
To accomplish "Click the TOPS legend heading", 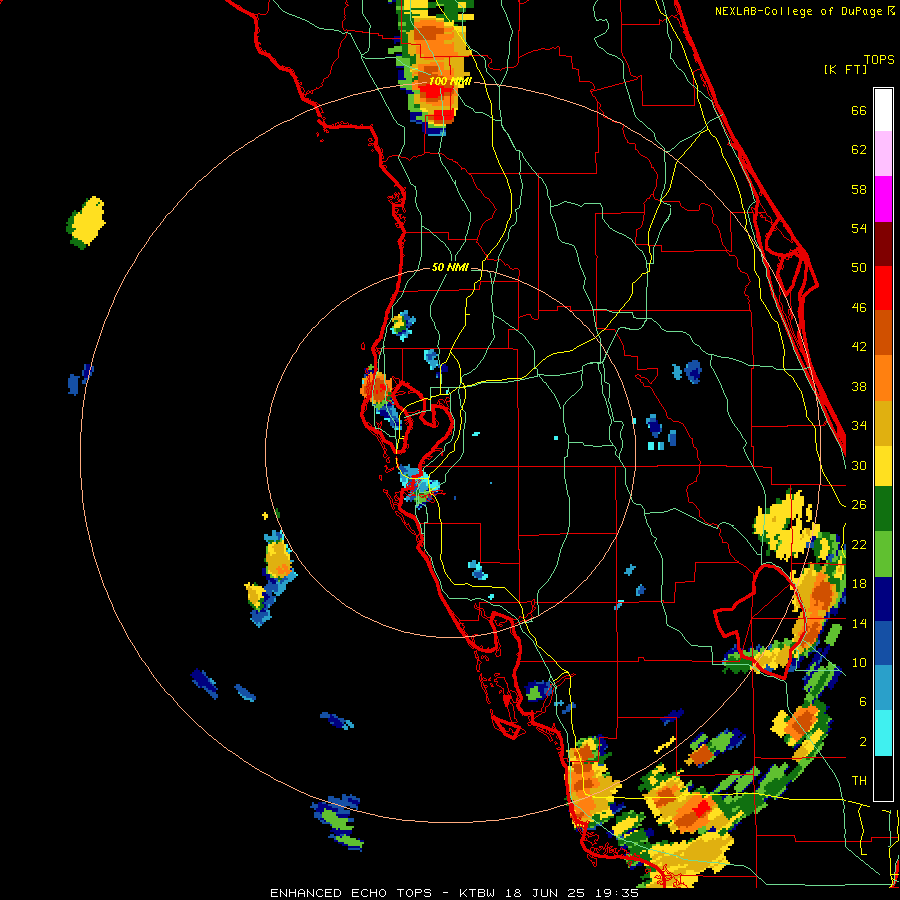I will coord(879,60).
